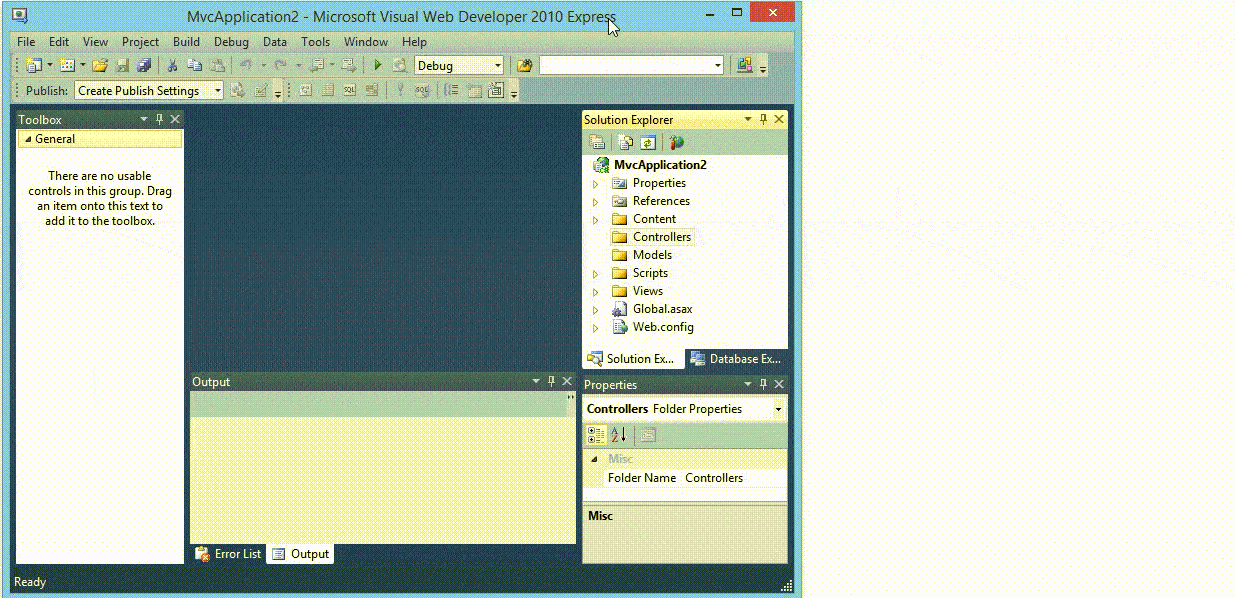The width and height of the screenshot is (1235, 598).
Task: Open the Window menu
Action: tap(366, 42)
